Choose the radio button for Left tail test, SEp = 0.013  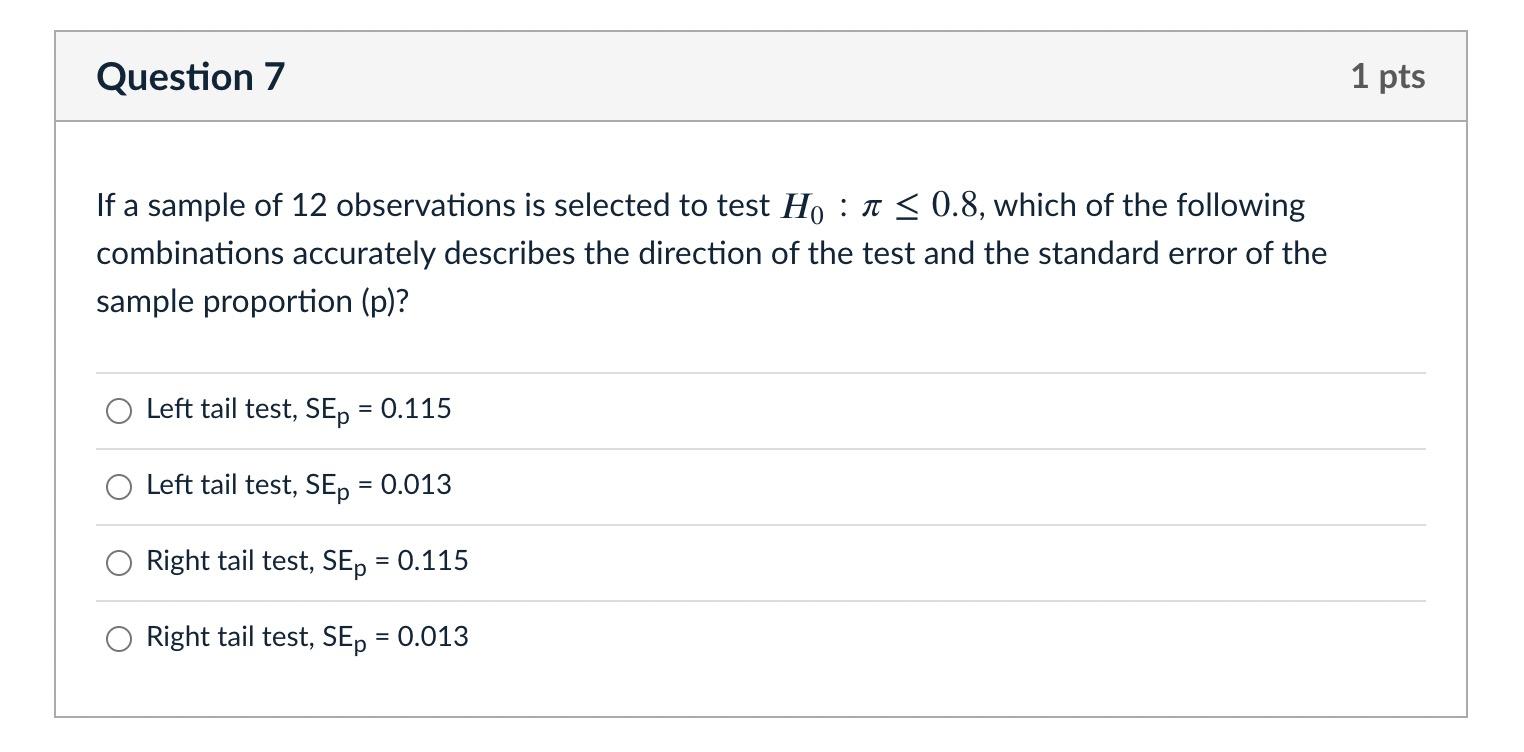[119, 487]
